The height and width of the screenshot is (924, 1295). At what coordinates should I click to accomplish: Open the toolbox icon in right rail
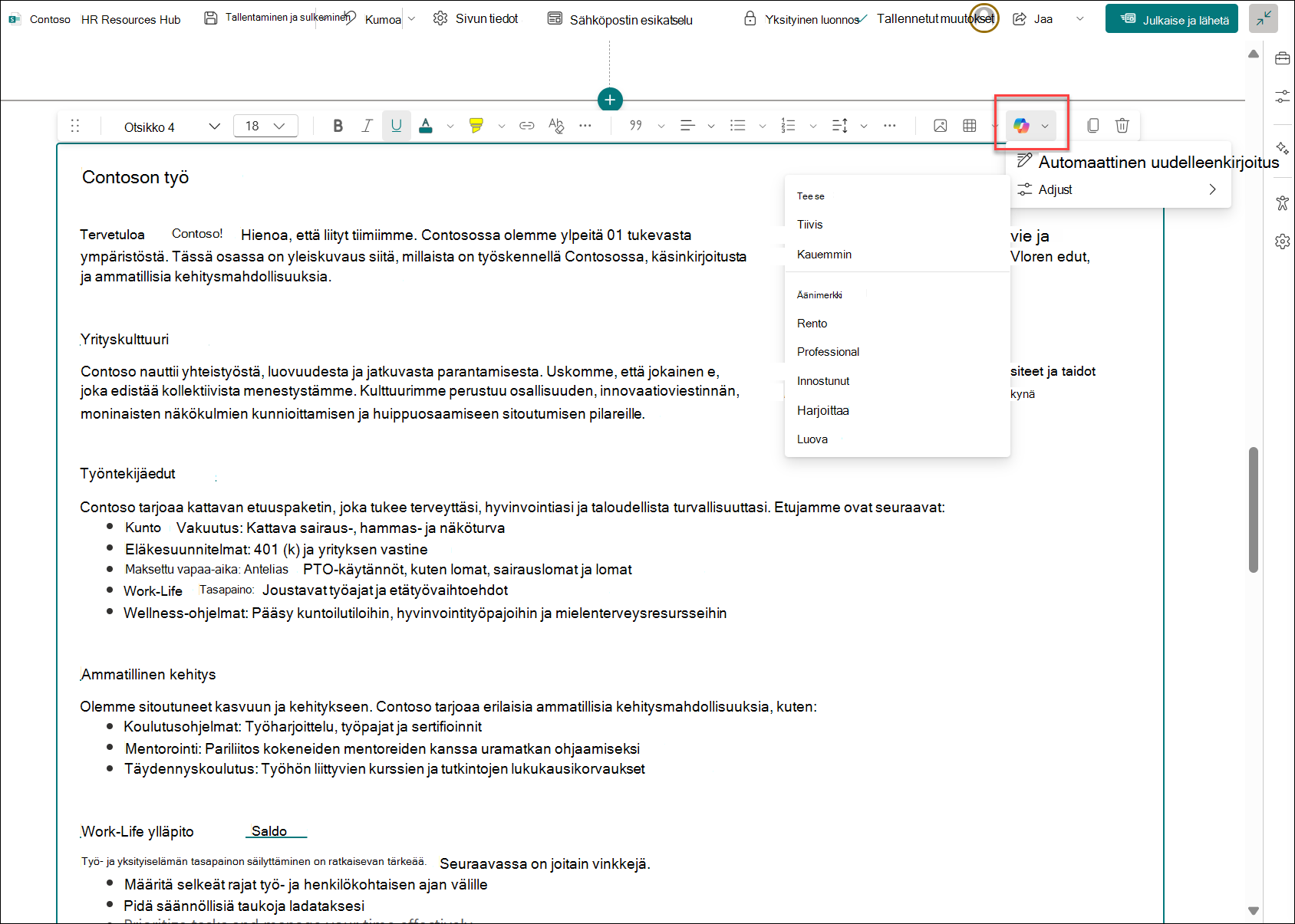click(x=1282, y=58)
